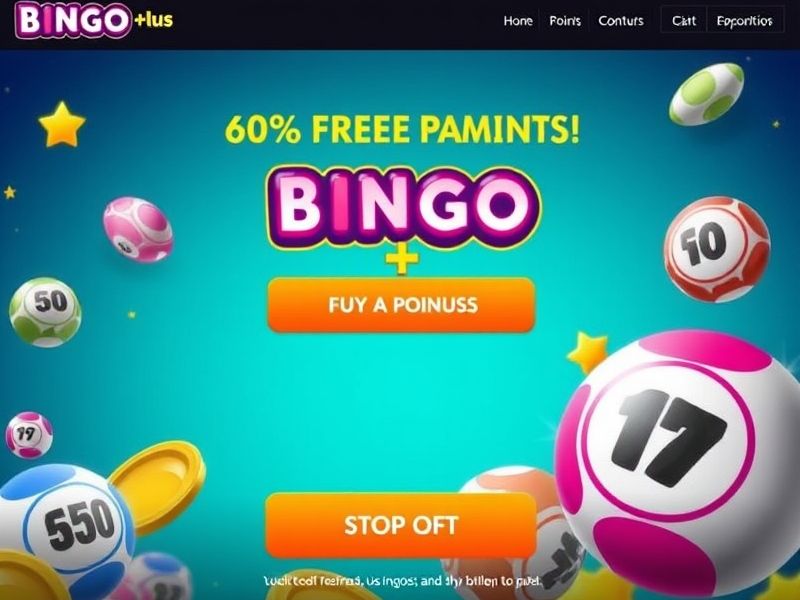Click the 60% FREEE PAMINTS headline

(x=402, y=129)
